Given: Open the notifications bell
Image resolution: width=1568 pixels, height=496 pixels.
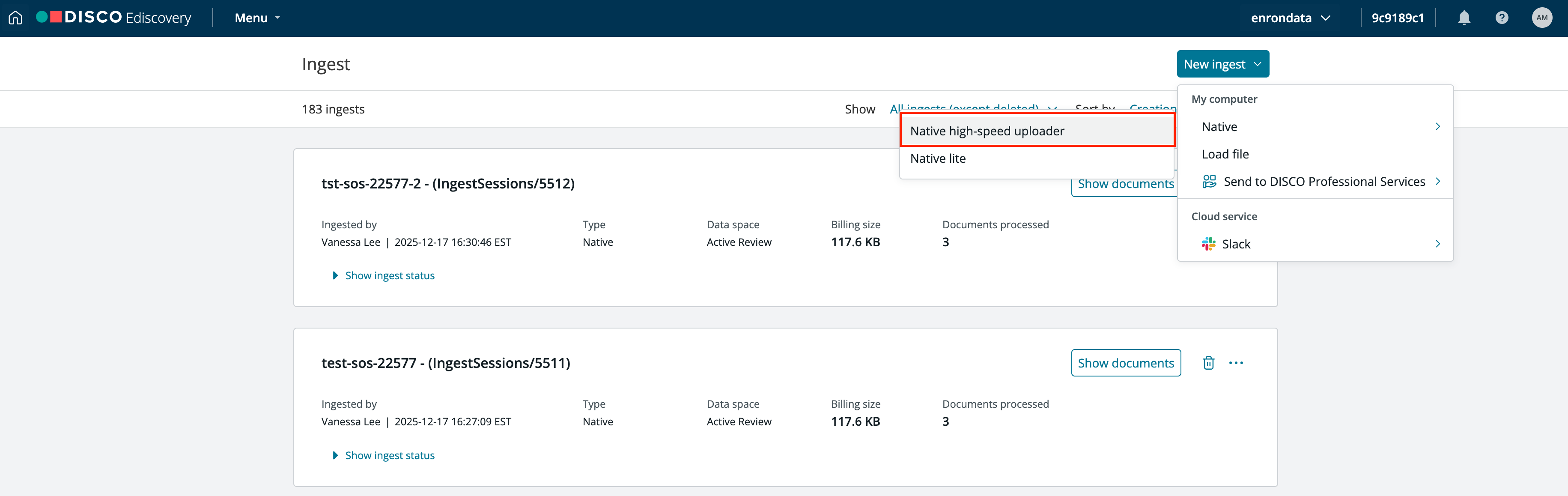Looking at the screenshot, I should tap(1464, 18).
